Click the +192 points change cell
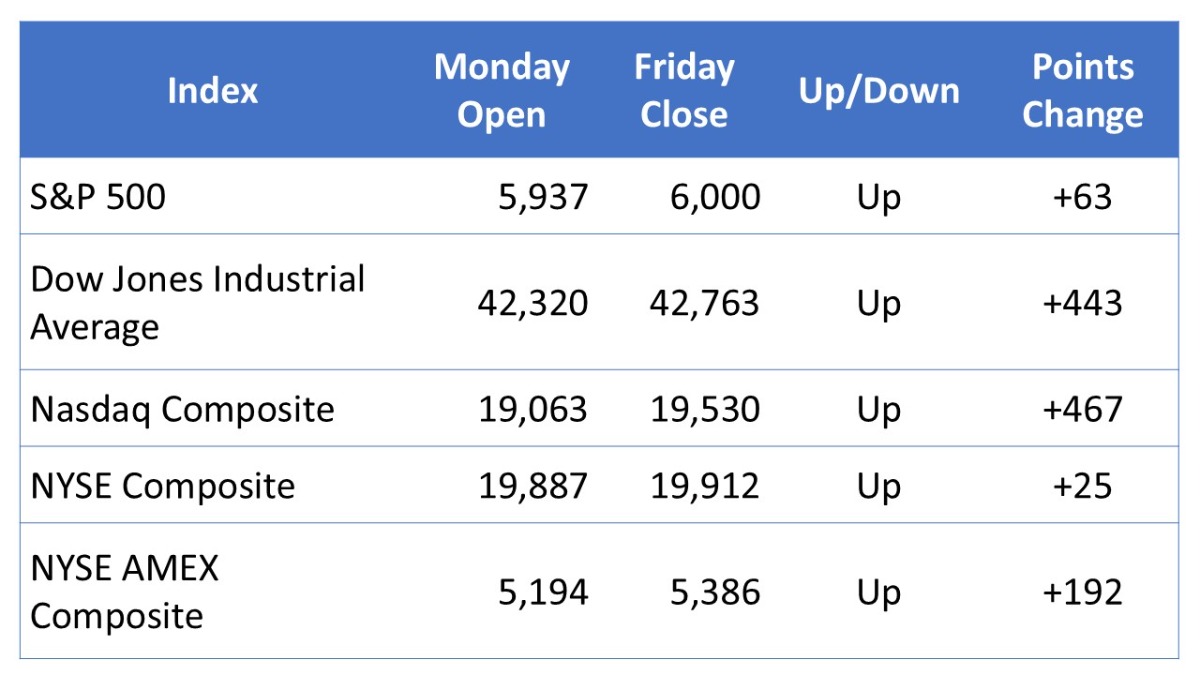Viewport: 1200px width, 675px height. pos(1082,592)
